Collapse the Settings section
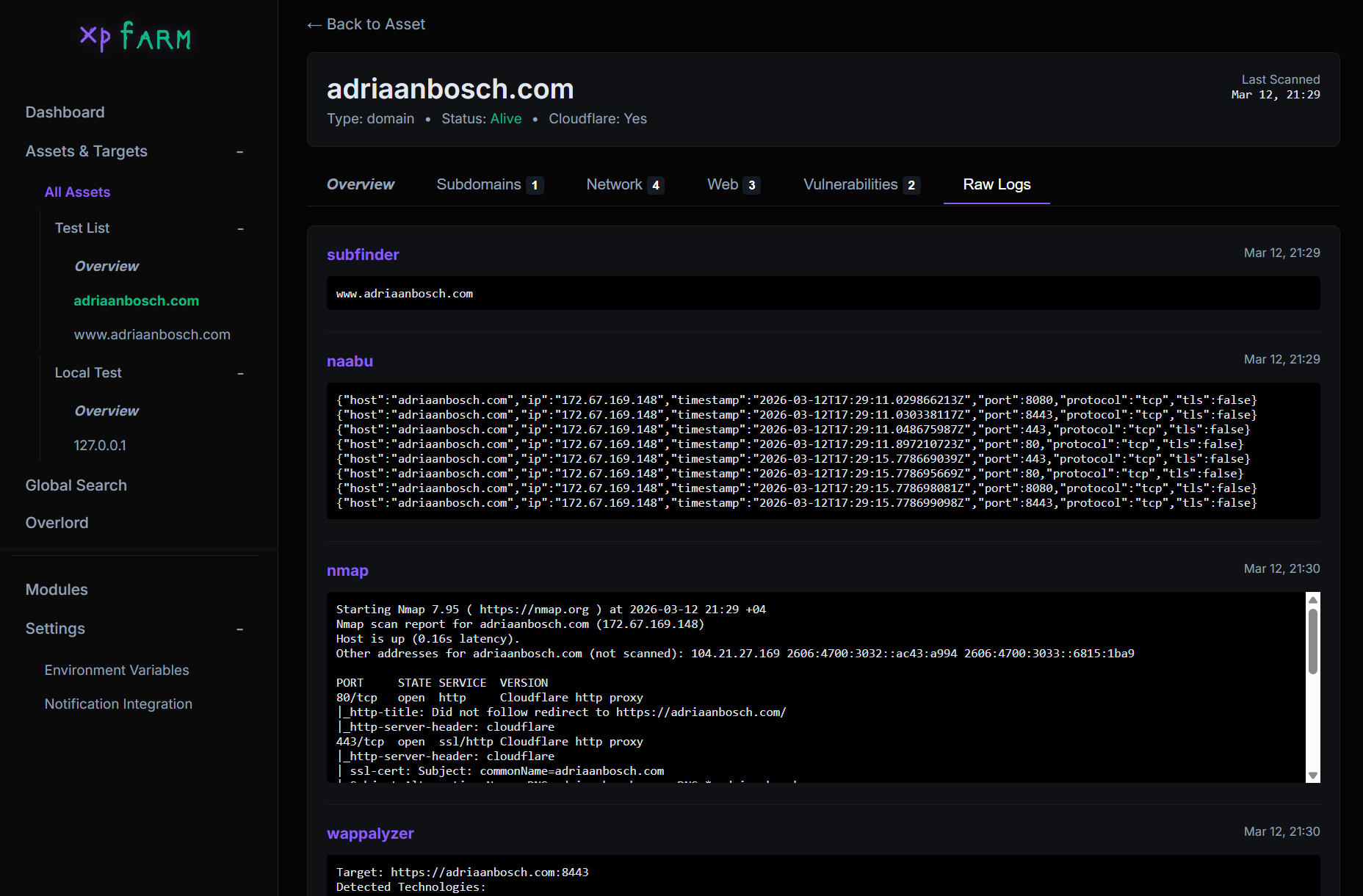1363x896 pixels. click(x=239, y=629)
